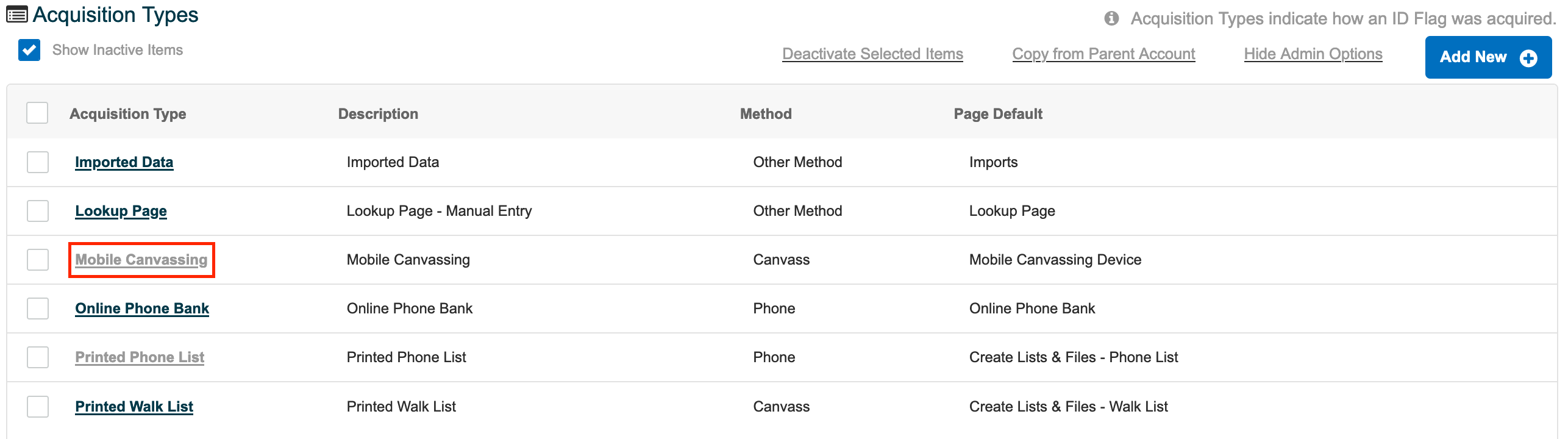Check the Imported Data row checkbox

tap(38, 162)
